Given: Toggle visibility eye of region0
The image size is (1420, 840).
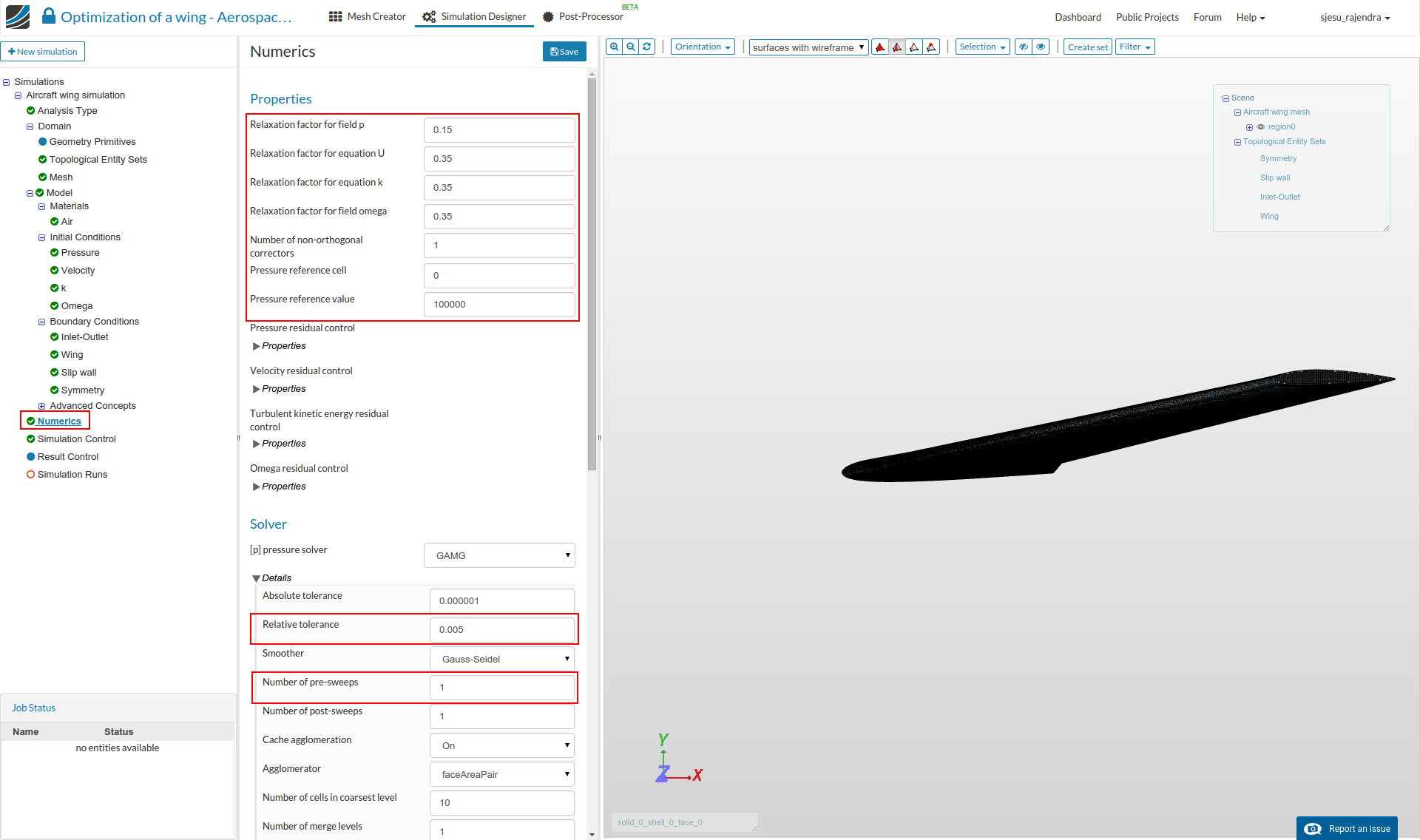Looking at the screenshot, I should point(1261,127).
